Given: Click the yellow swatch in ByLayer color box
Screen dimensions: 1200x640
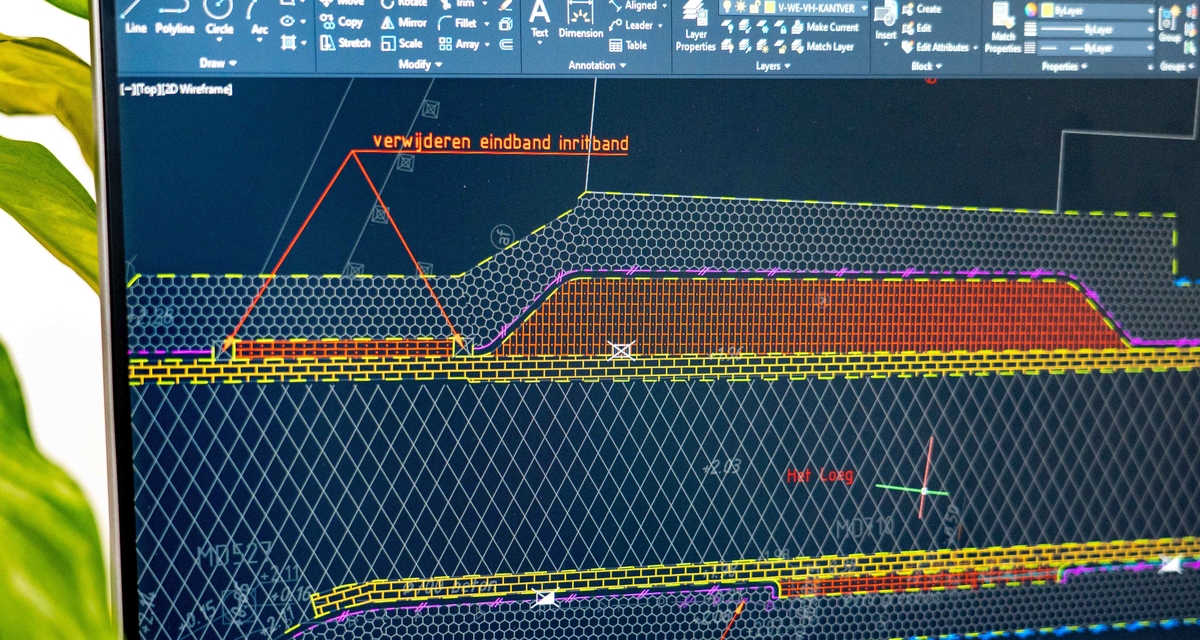Looking at the screenshot, I should click(1047, 11).
